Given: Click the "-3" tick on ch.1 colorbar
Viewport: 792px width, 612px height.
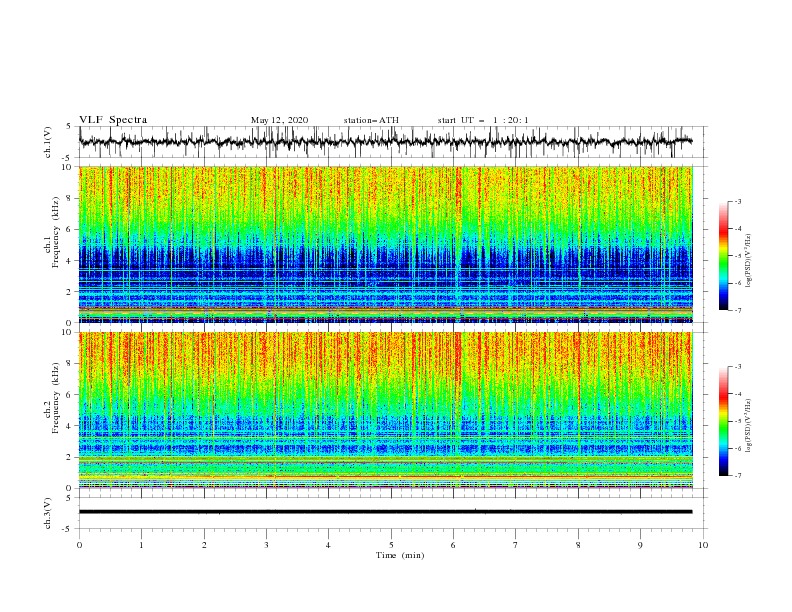Looking at the screenshot, I should [x=738, y=201].
